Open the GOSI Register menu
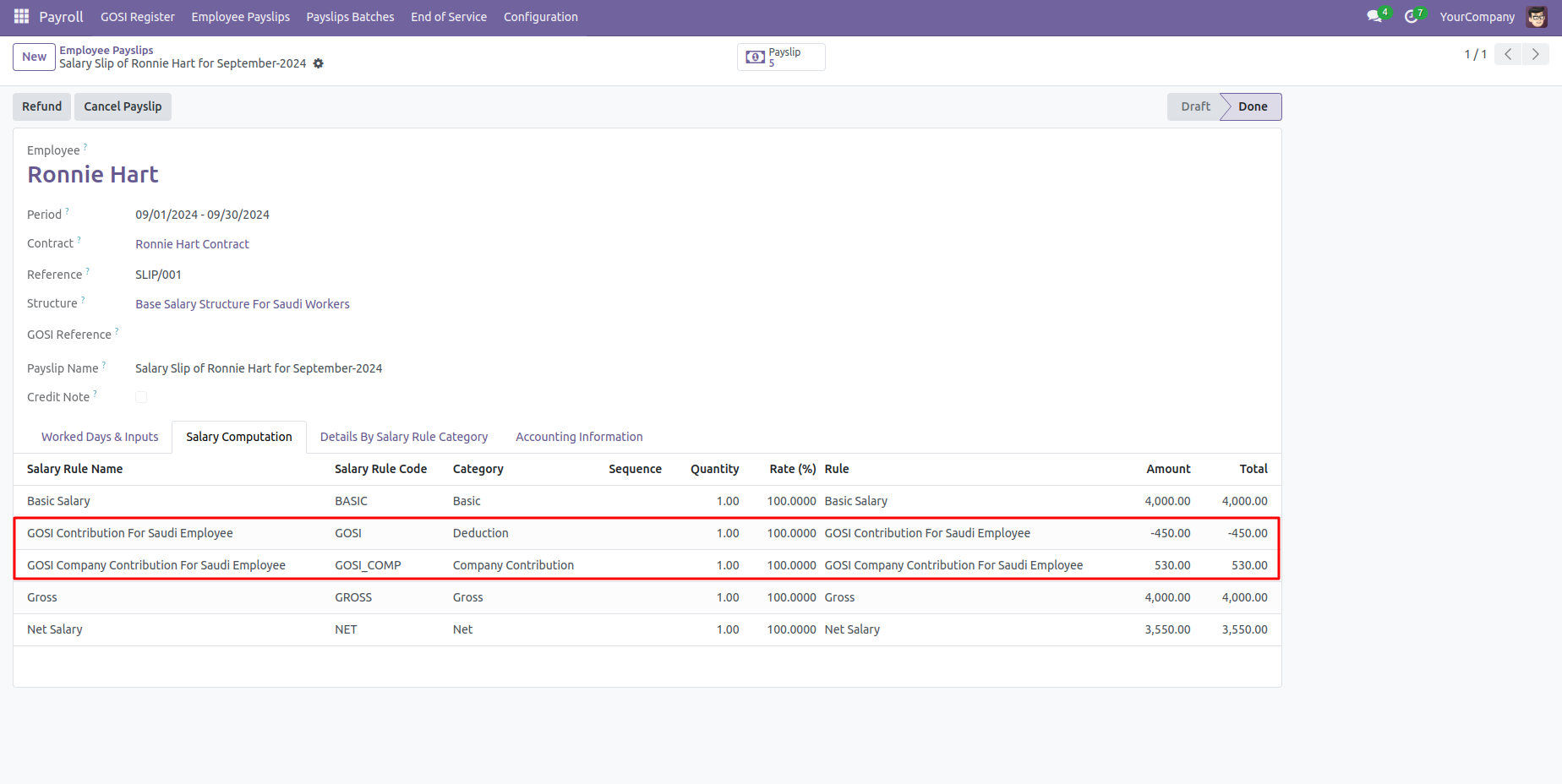This screenshot has width=1562, height=784. pos(138,17)
